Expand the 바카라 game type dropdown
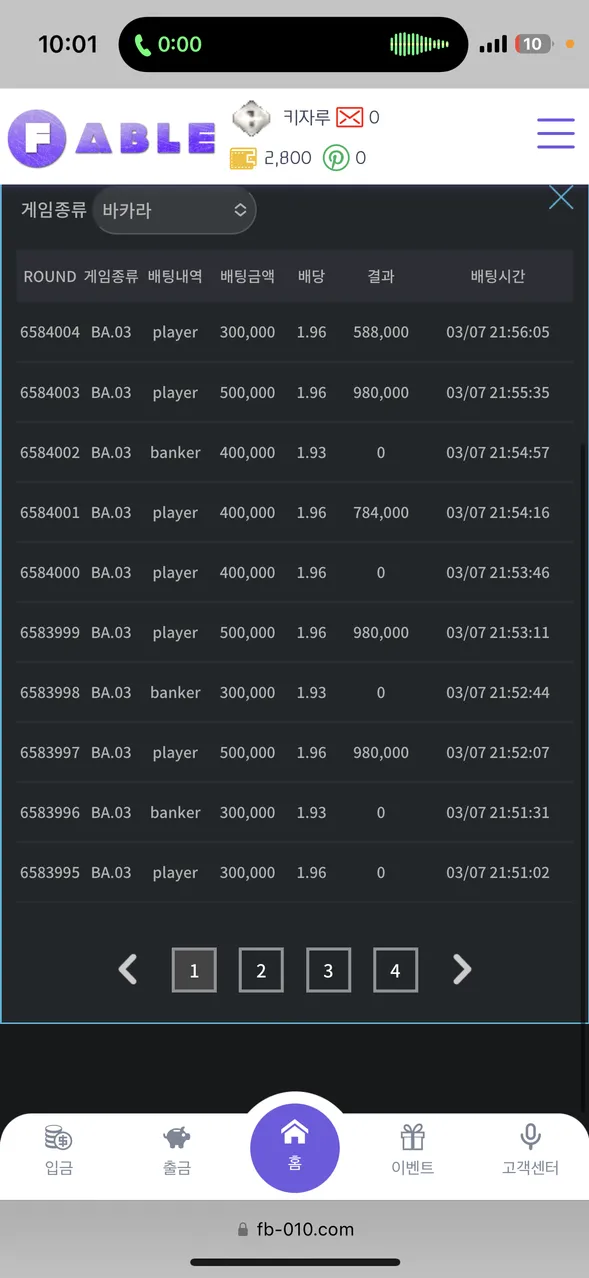Screen dimensions: 589x1278 pyautogui.click(x=175, y=210)
